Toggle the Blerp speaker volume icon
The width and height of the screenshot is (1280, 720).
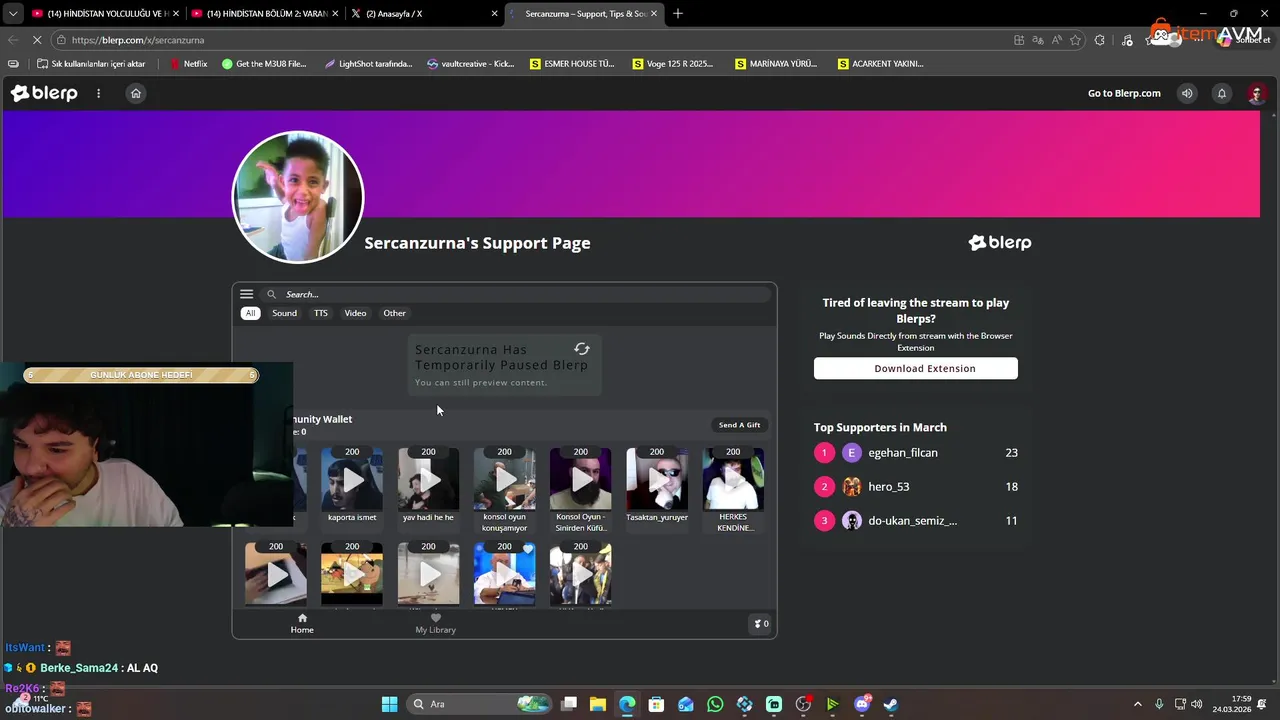pos(1187,93)
